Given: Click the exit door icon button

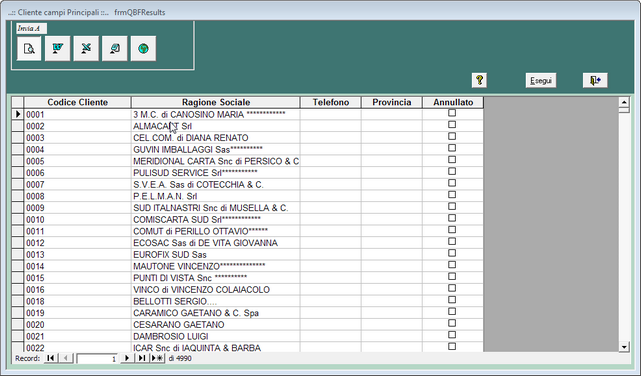Looking at the screenshot, I should tap(595, 81).
